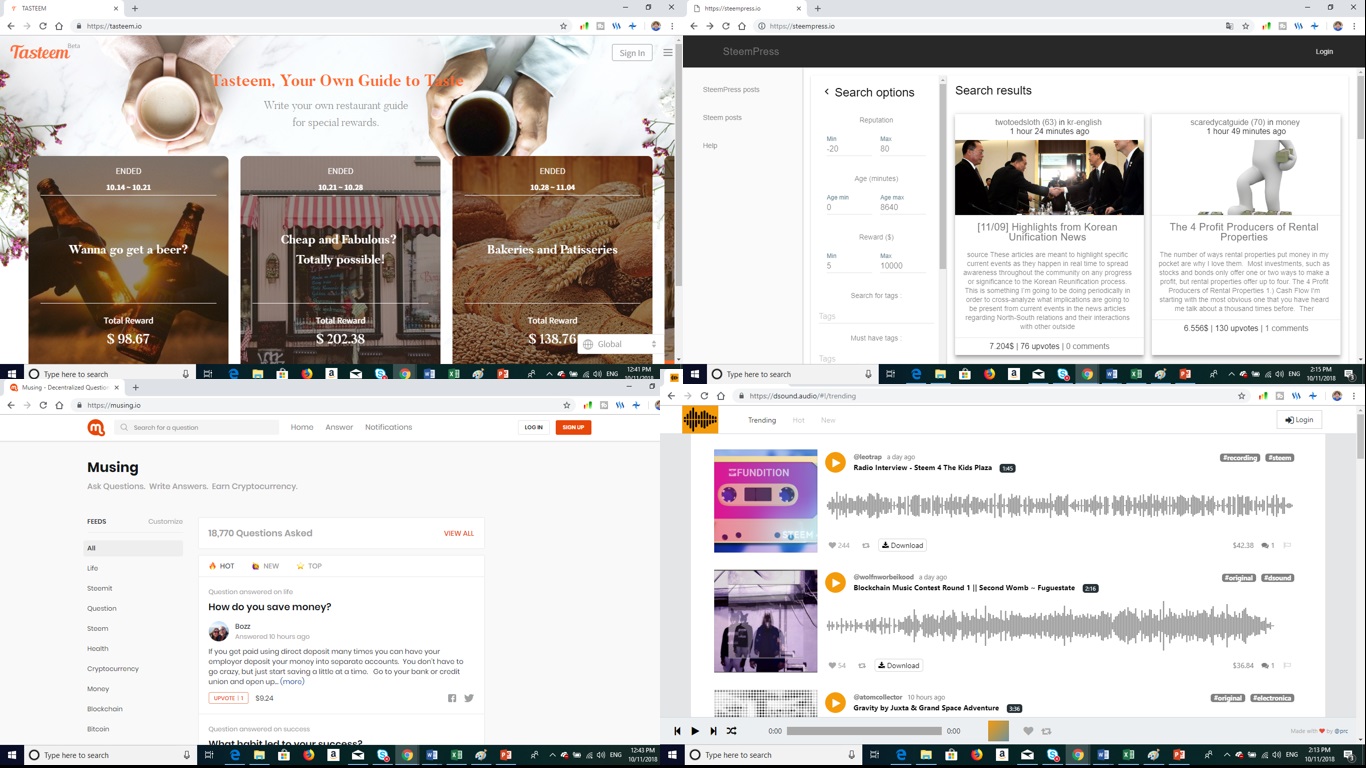Open Help in the SteemPress sidebar
Viewport: 1366px width, 768px height.
[x=710, y=145]
